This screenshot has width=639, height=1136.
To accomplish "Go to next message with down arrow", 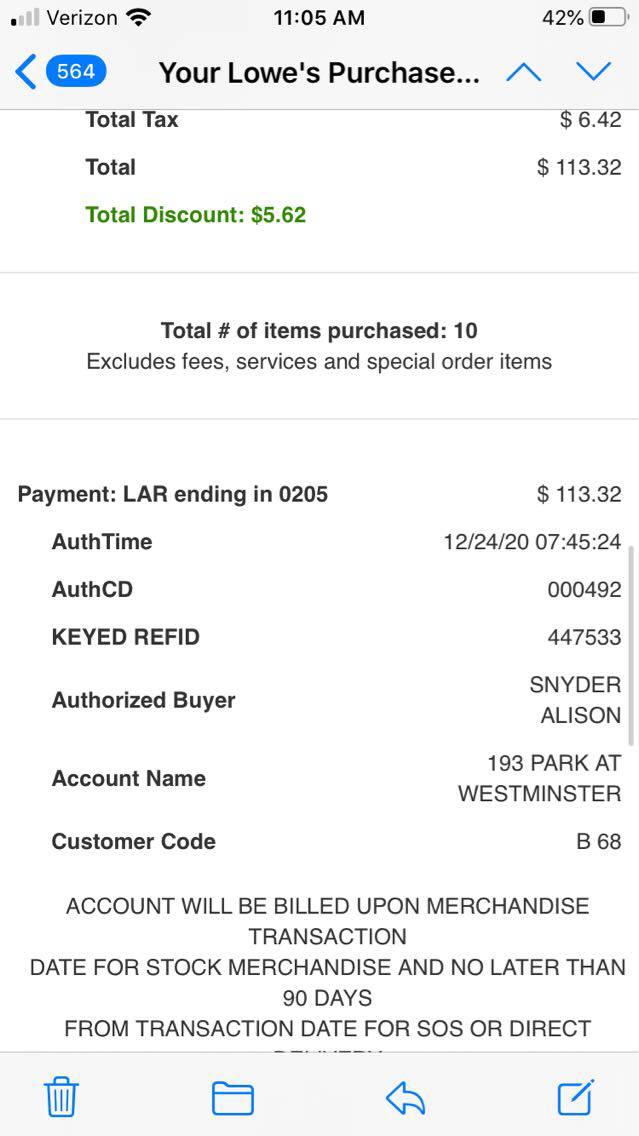I will point(593,72).
